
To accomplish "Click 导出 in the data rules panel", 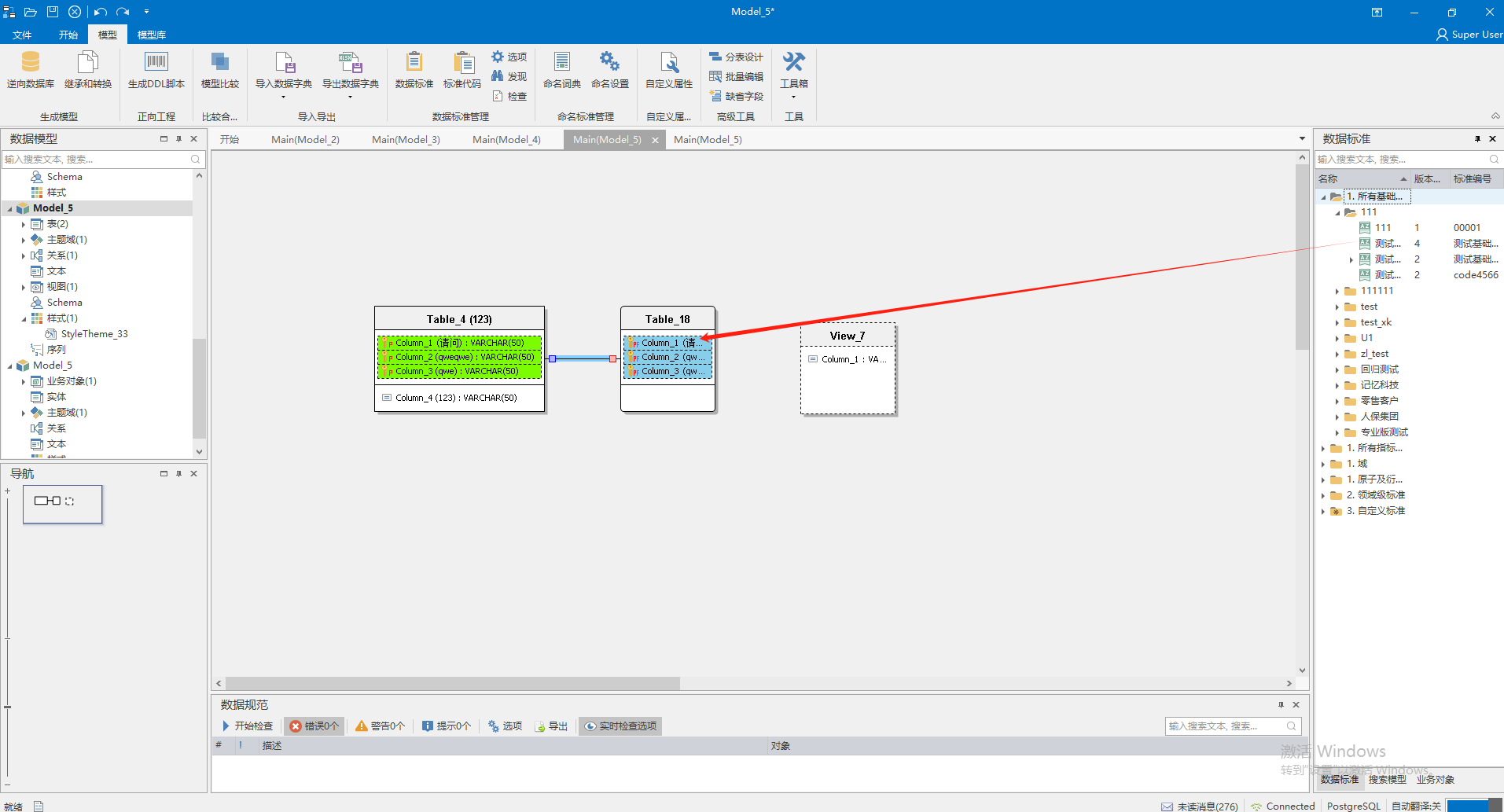I will point(551,726).
